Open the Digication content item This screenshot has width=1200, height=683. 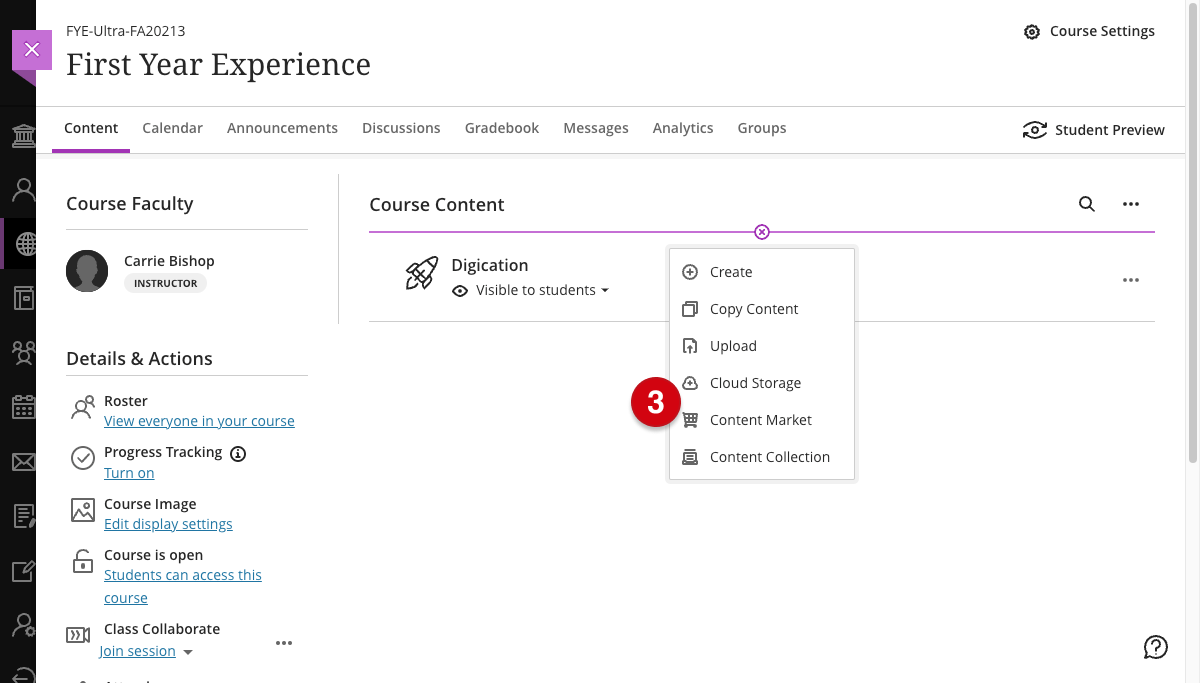tap(489, 265)
